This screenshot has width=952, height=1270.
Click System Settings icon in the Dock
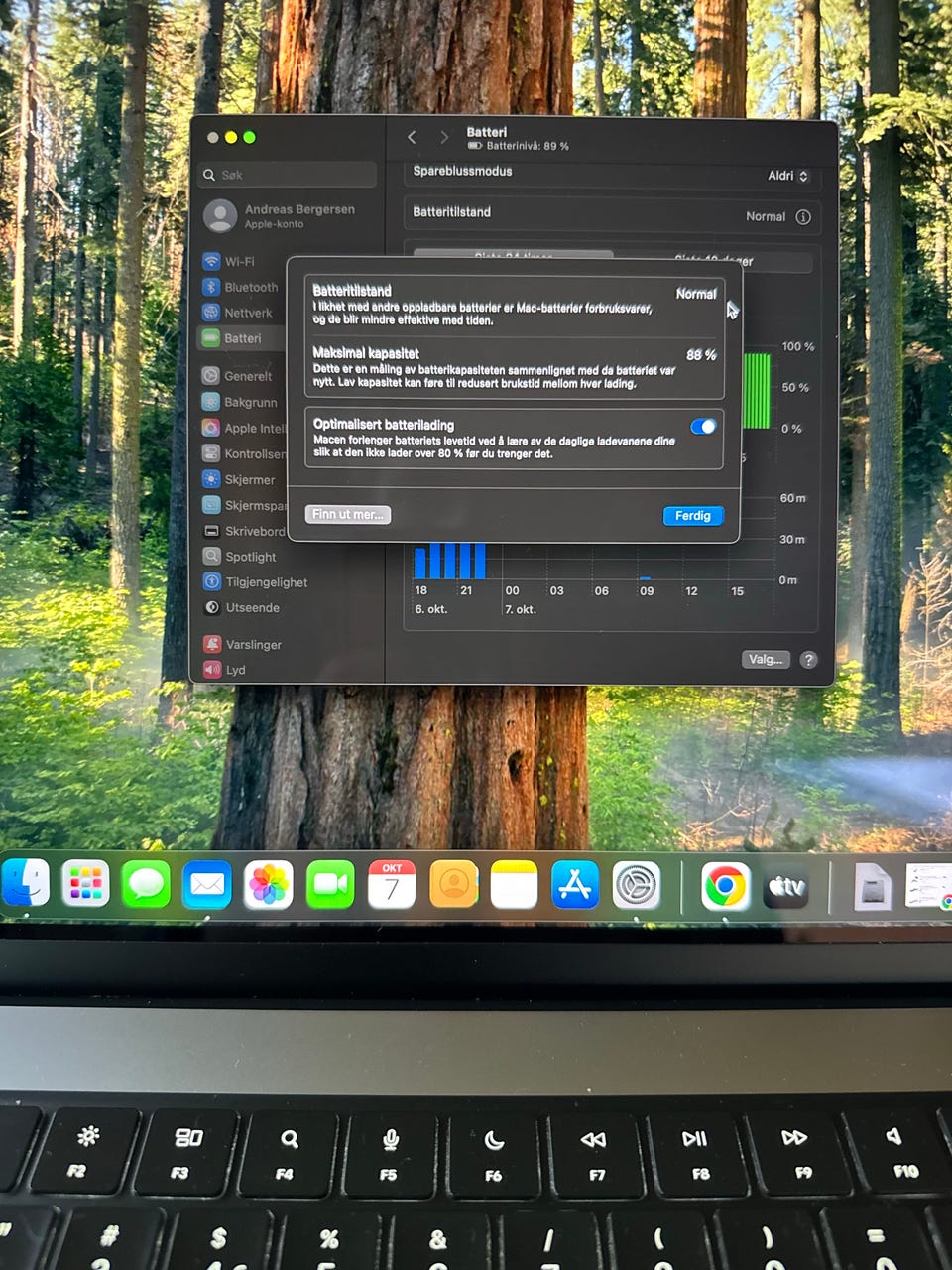pos(637,884)
